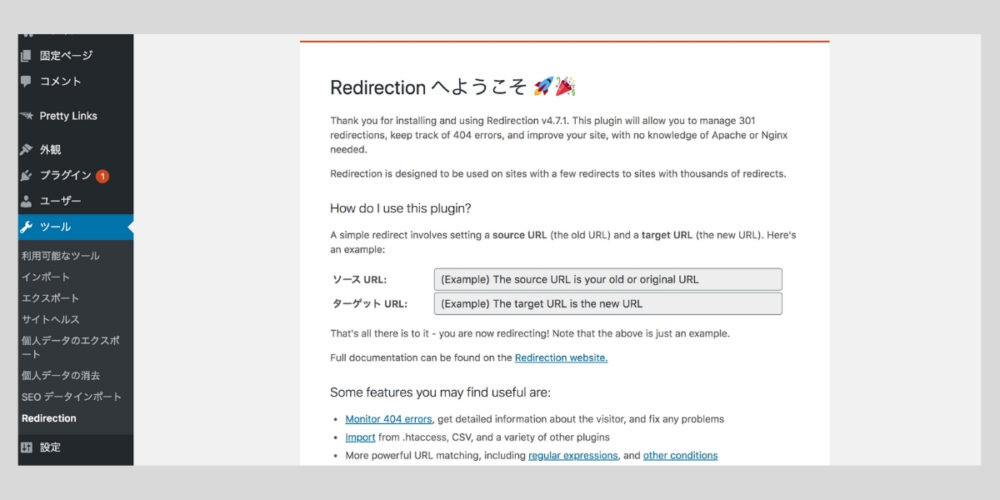The image size is (1000, 500).
Task: Click the 固定ページ pages icon
Action: pos(26,56)
